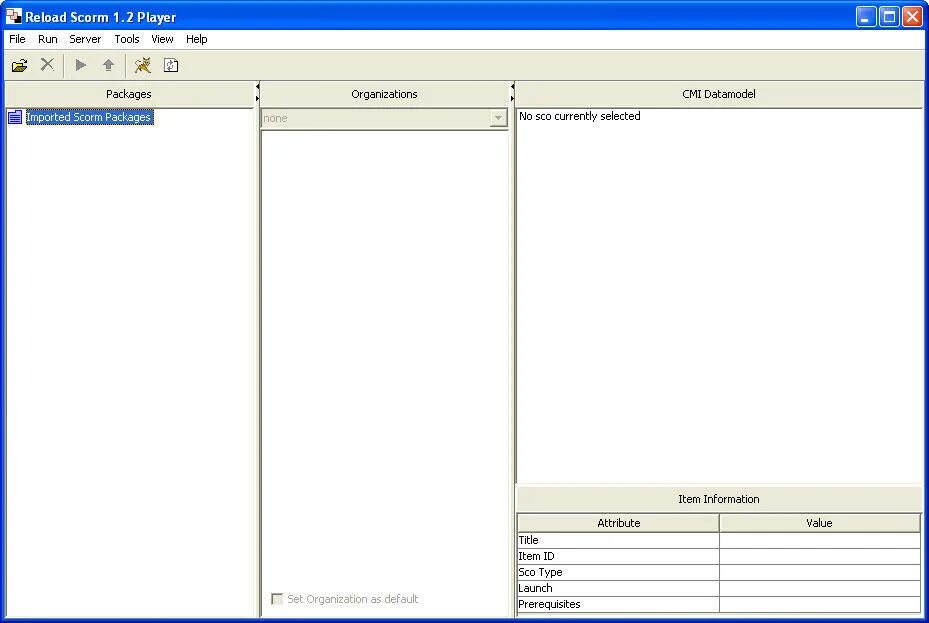Open the File menu

click(17, 39)
